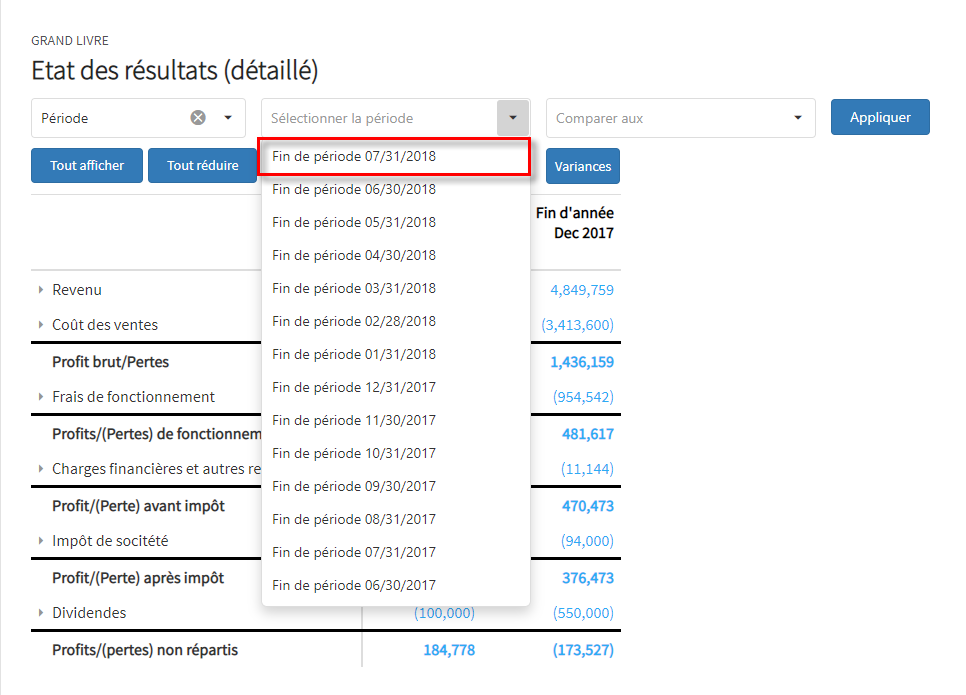Select Fin de période 07/31/2018
The width and height of the screenshot is (966, 695).
pos(354,157)
